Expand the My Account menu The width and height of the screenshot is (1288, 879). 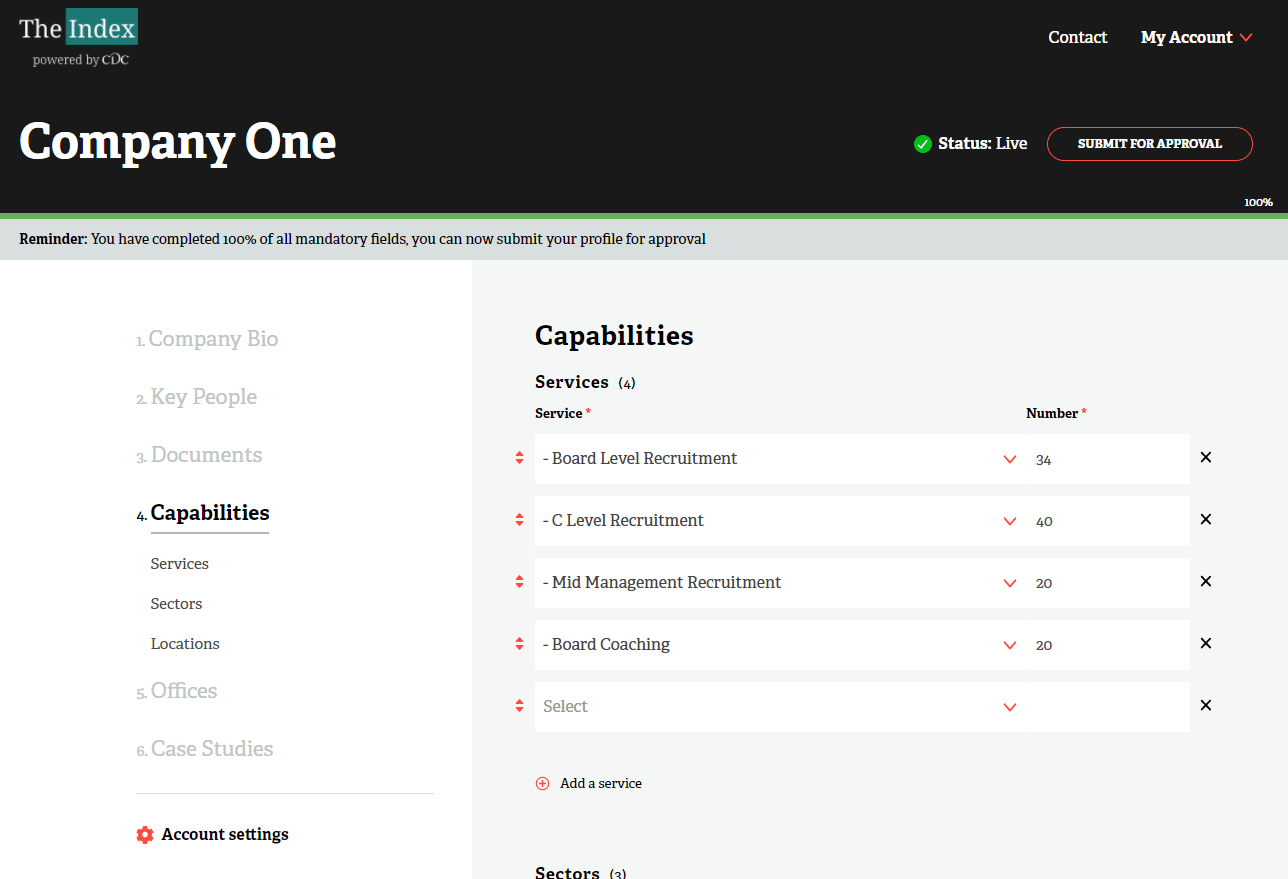(x=1196, y=38)
